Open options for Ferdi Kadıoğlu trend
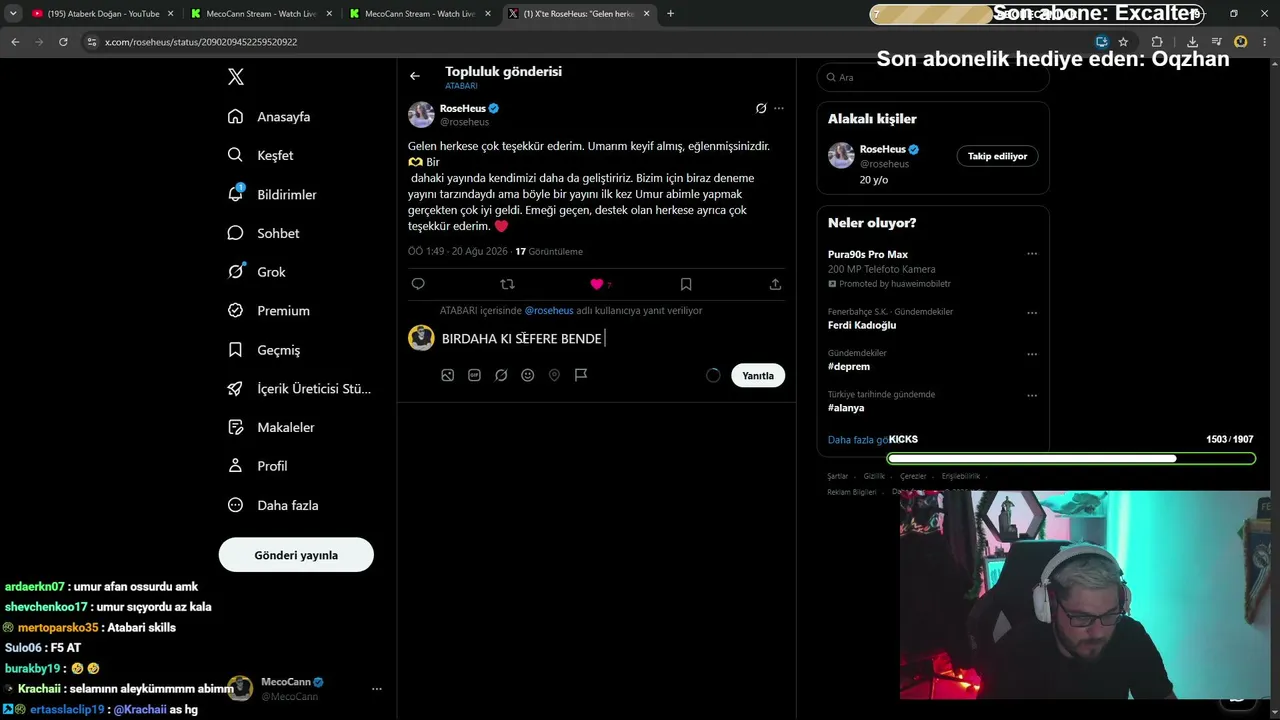Image resolution: width=1280 pixels, height=720 pixels. 1032,313
